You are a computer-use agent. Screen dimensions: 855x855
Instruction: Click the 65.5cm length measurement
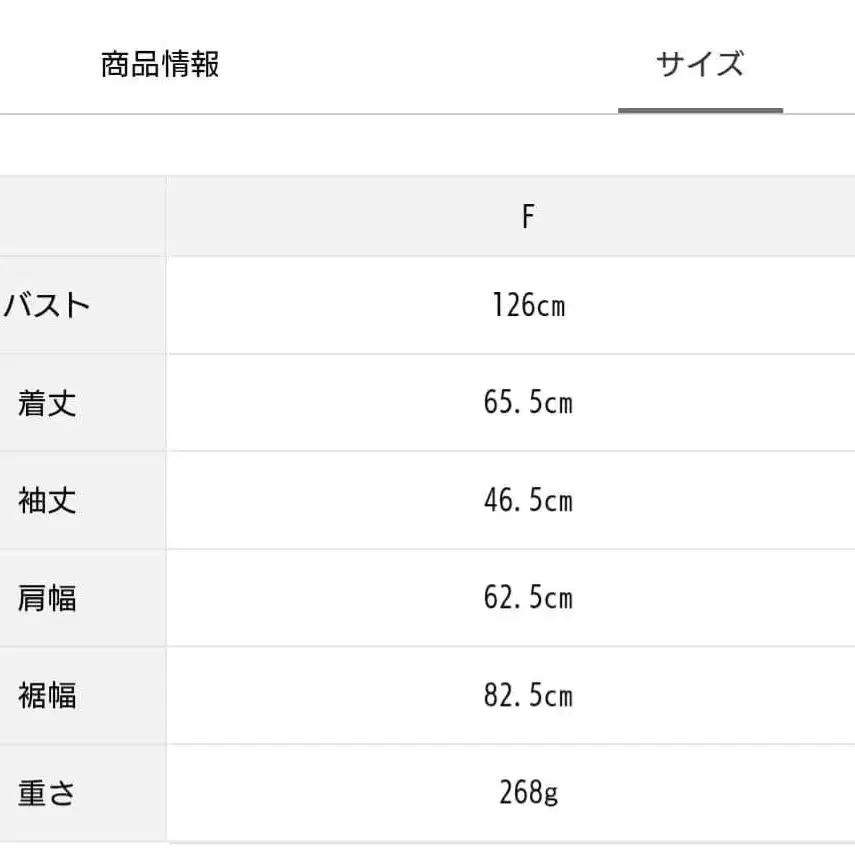(x=528, y=403)
